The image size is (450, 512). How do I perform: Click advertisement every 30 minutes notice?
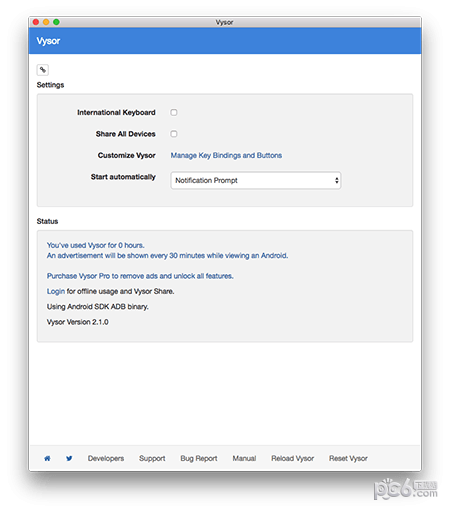click(x=167, y=256)
